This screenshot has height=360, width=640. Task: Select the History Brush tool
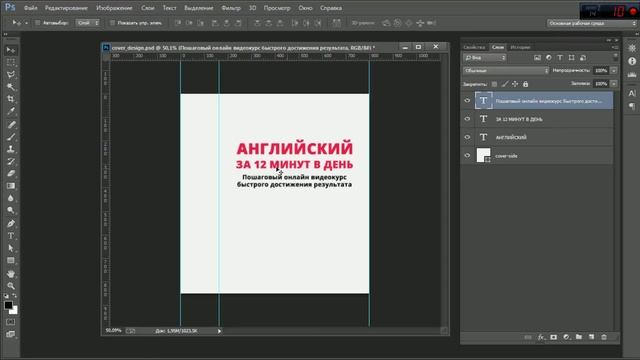[11, 162]
